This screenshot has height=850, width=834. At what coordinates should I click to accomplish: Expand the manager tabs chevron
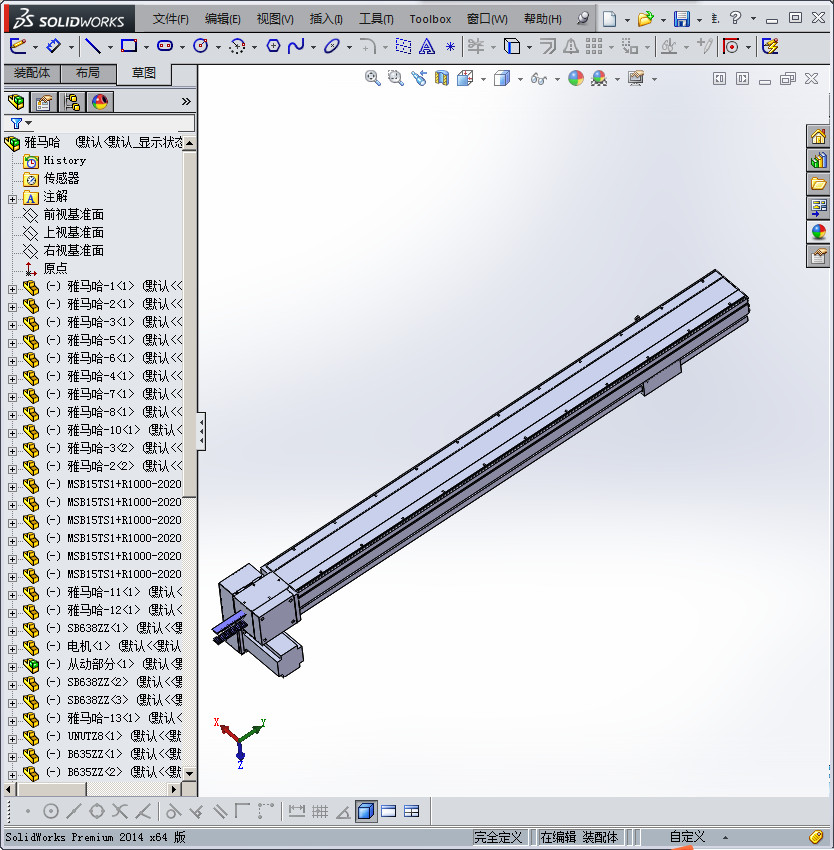click(x=187, y=101)
